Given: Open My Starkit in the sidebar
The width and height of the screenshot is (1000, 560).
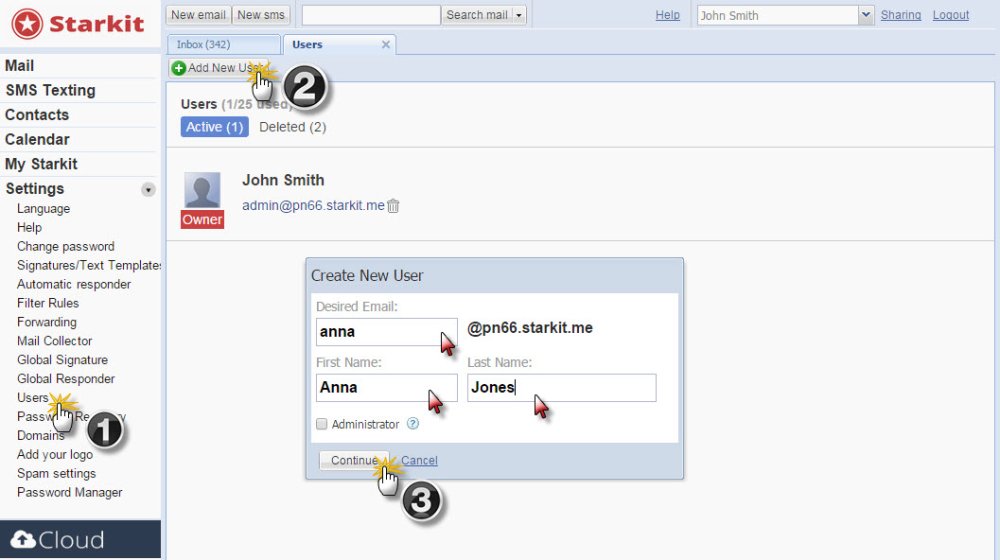Looking at the screenshot, I should pyautogui.click(x=41, y=164).
